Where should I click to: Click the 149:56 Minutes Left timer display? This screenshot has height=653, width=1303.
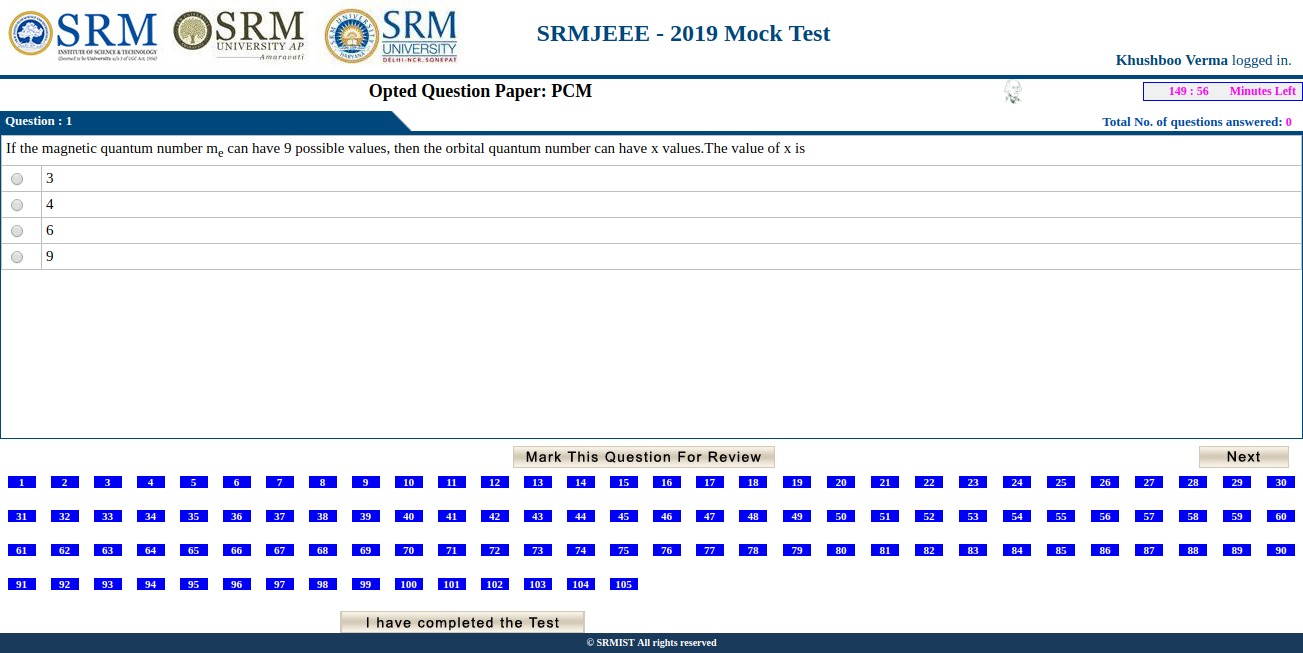pyautogui.click(x=1221, y=91)
